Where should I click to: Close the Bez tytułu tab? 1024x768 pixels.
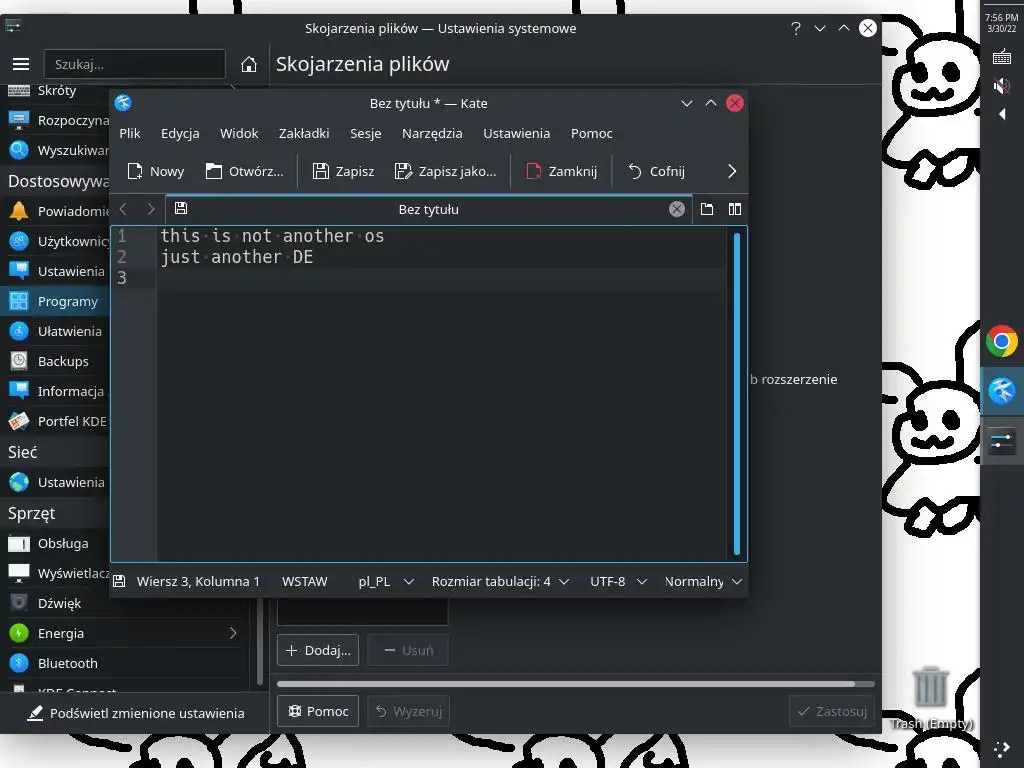point(677,209)
